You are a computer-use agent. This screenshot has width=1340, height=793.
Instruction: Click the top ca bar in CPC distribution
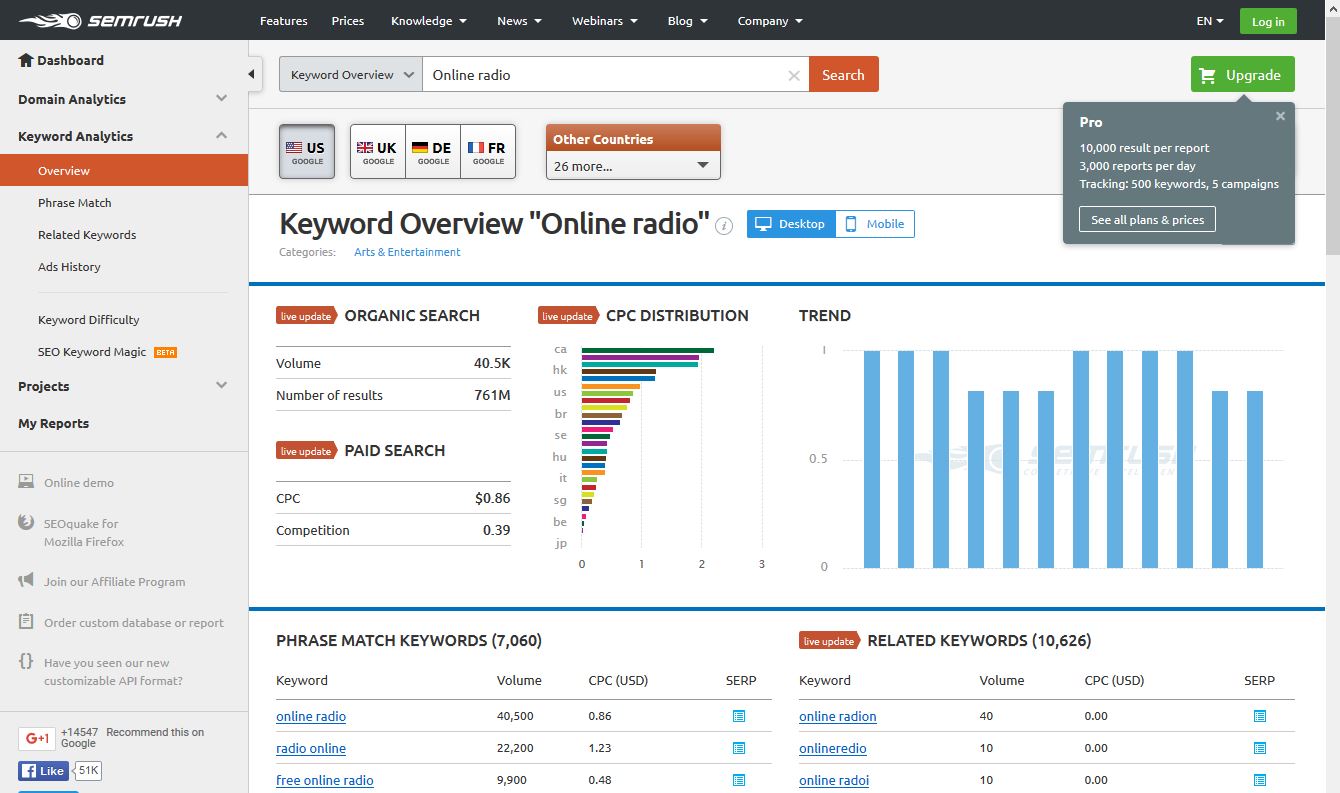(x=648, y=350)
